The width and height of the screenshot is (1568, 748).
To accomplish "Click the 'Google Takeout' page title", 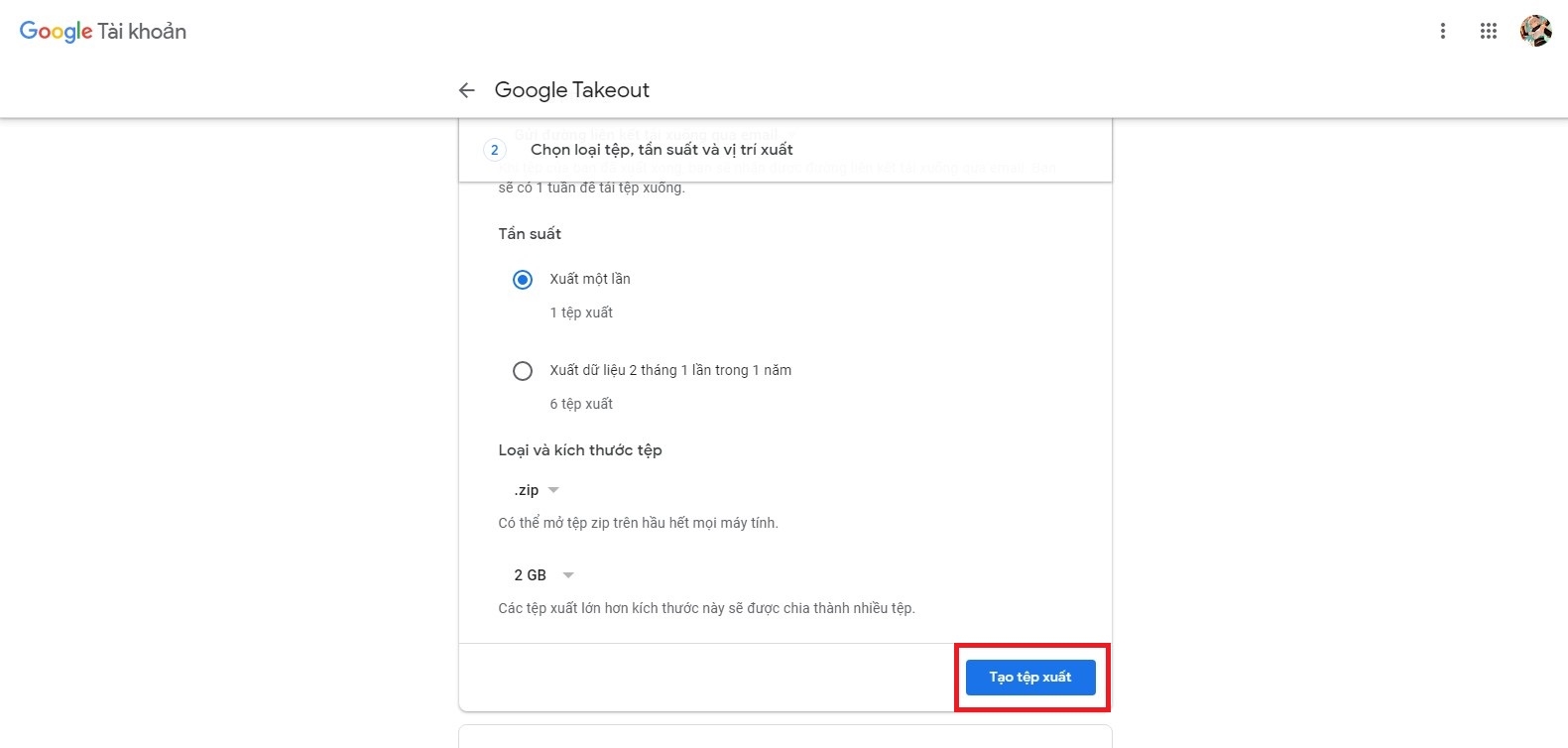I will point(572,90).
